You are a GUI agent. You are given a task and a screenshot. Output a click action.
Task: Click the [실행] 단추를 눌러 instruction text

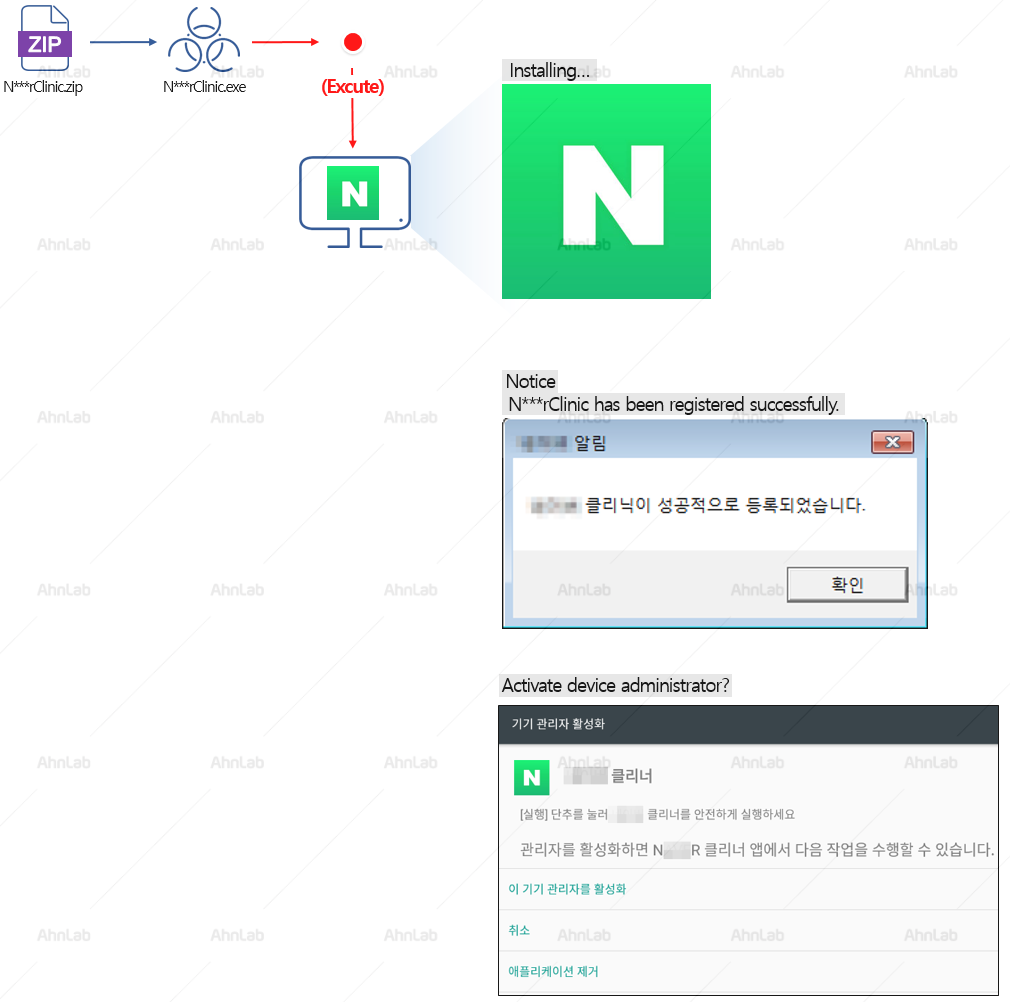pyautogui.click(x=657, y=815)
